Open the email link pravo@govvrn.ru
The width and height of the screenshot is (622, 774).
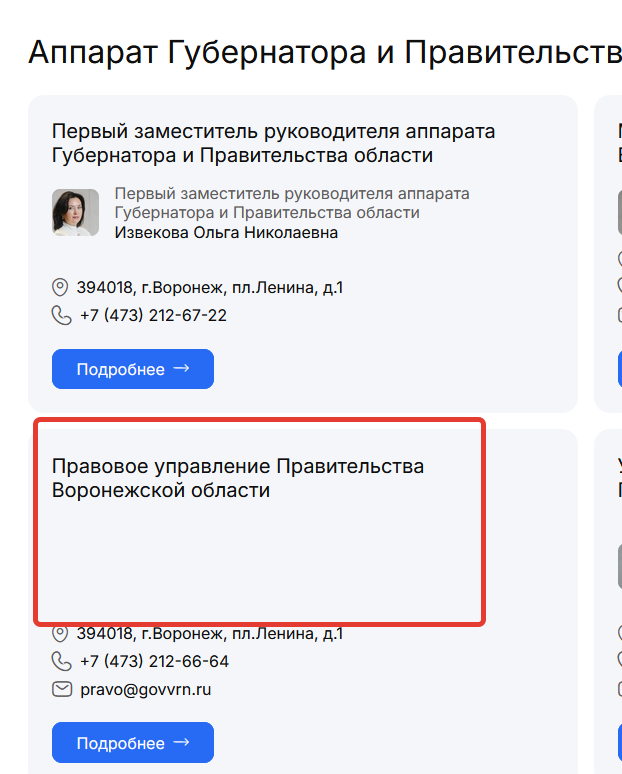pos(145,690)
